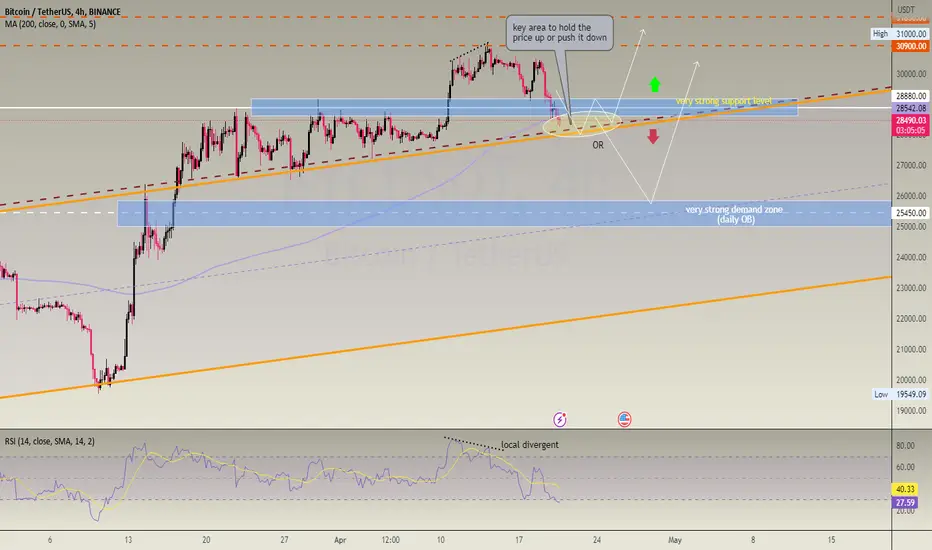Click the 80.00 RSI scale tick
The height and width of the screenshot is (550, 932).
point(905,445)
